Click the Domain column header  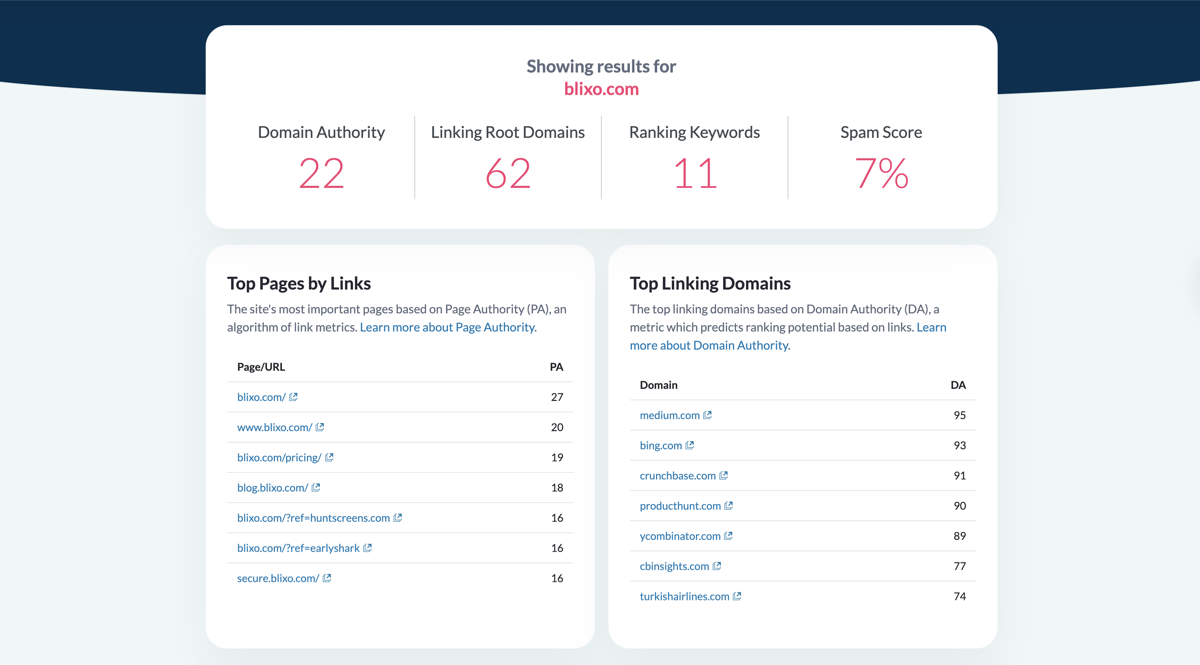[659, 385]
